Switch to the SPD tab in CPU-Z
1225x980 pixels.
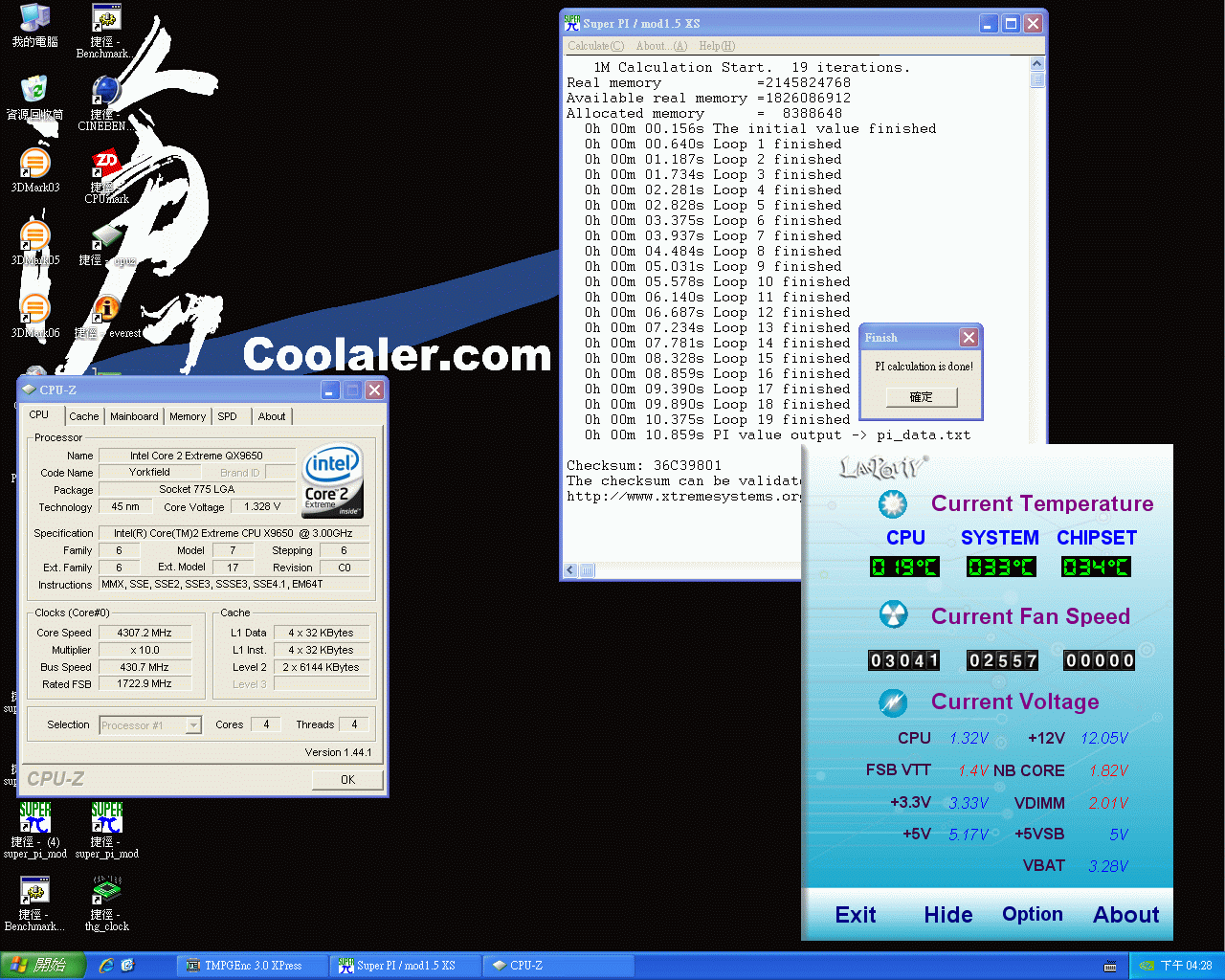[x=227, y=416]
